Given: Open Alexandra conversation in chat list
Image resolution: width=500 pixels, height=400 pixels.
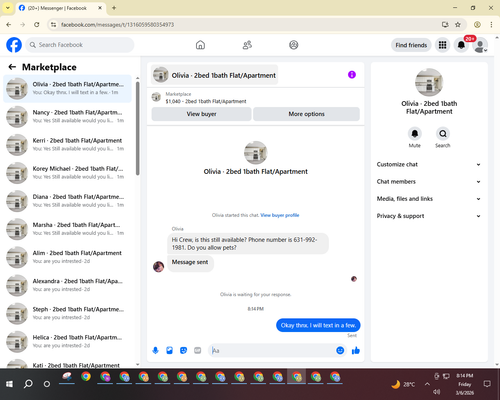Looking at the screenshot, I should (67, 285).
